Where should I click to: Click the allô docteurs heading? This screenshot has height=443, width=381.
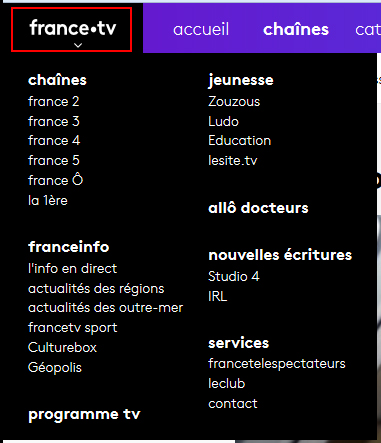(258, 208)
